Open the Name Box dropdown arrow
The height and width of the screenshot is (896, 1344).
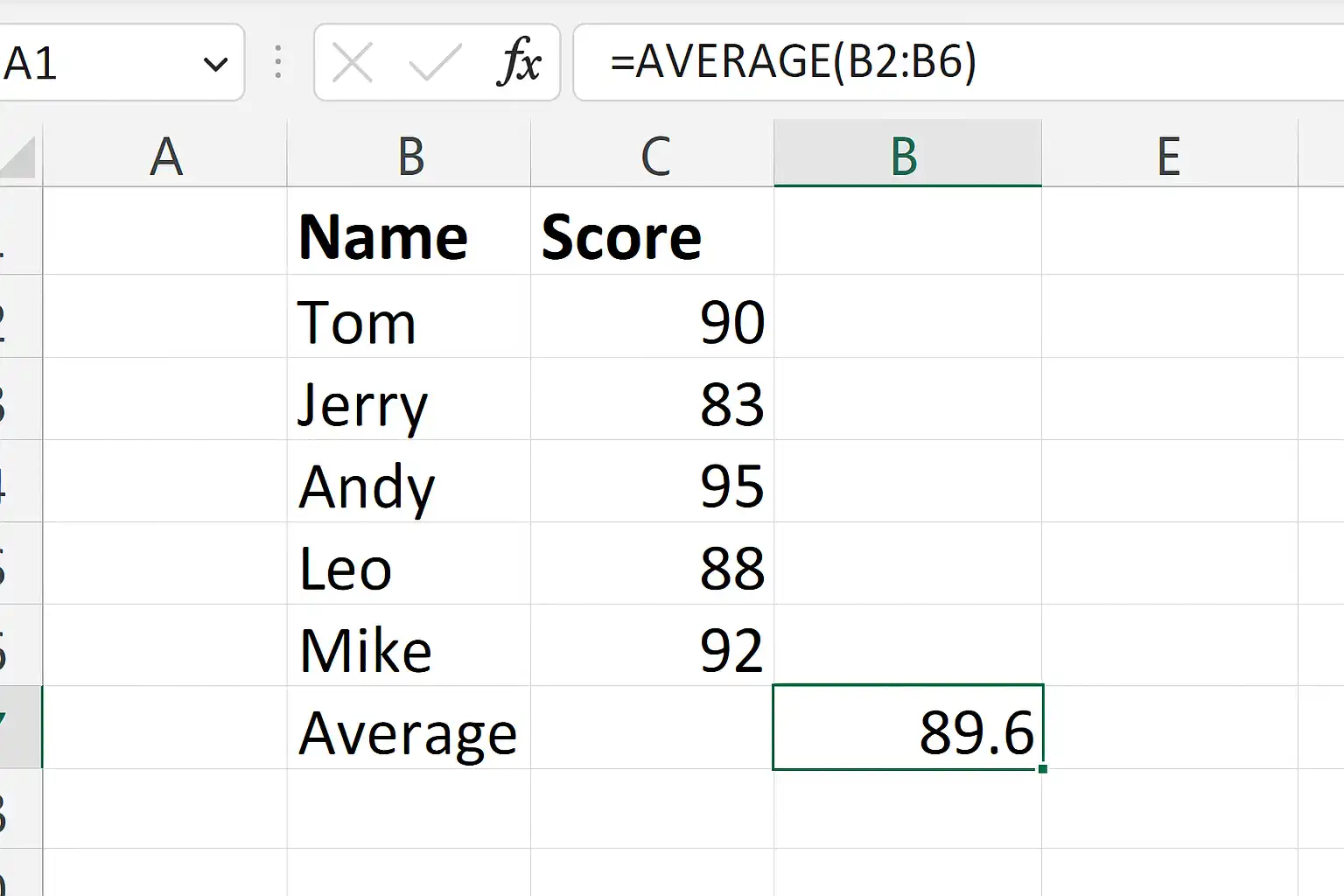[x=215, y=64]
